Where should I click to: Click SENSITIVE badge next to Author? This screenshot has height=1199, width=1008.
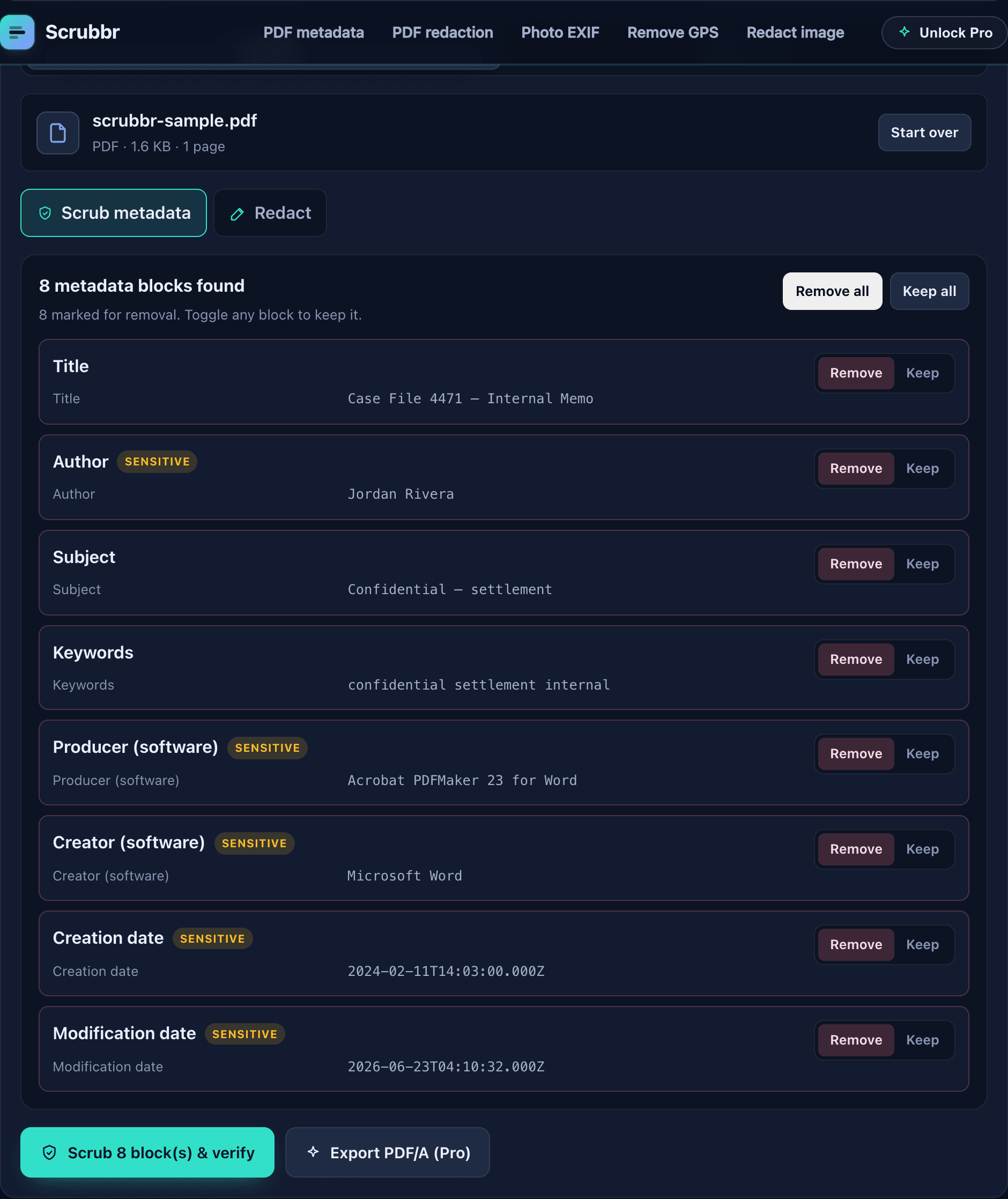pyautogui.click(x=157, y=462)
